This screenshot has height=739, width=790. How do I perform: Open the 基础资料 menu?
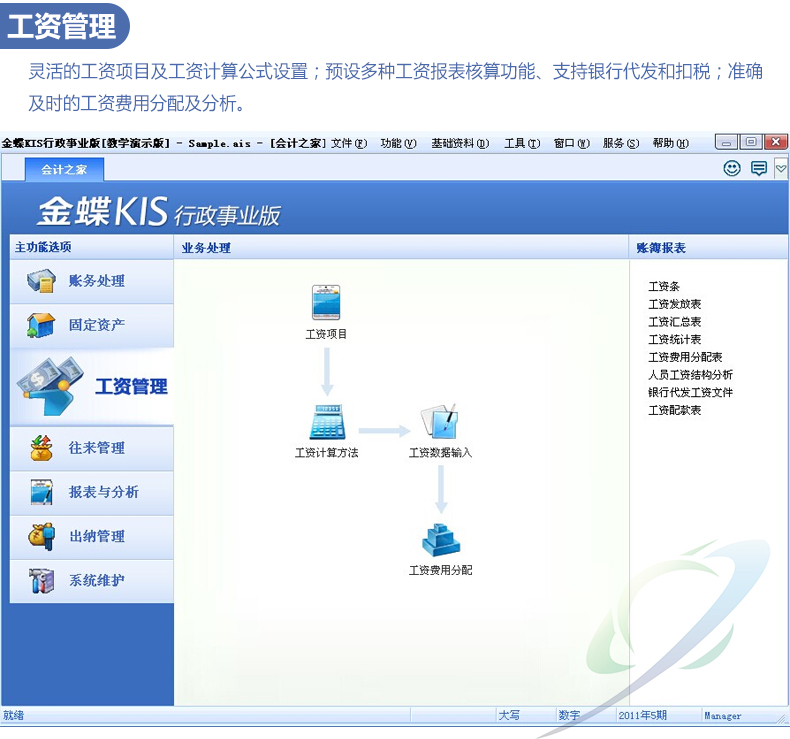pos(460,143)
